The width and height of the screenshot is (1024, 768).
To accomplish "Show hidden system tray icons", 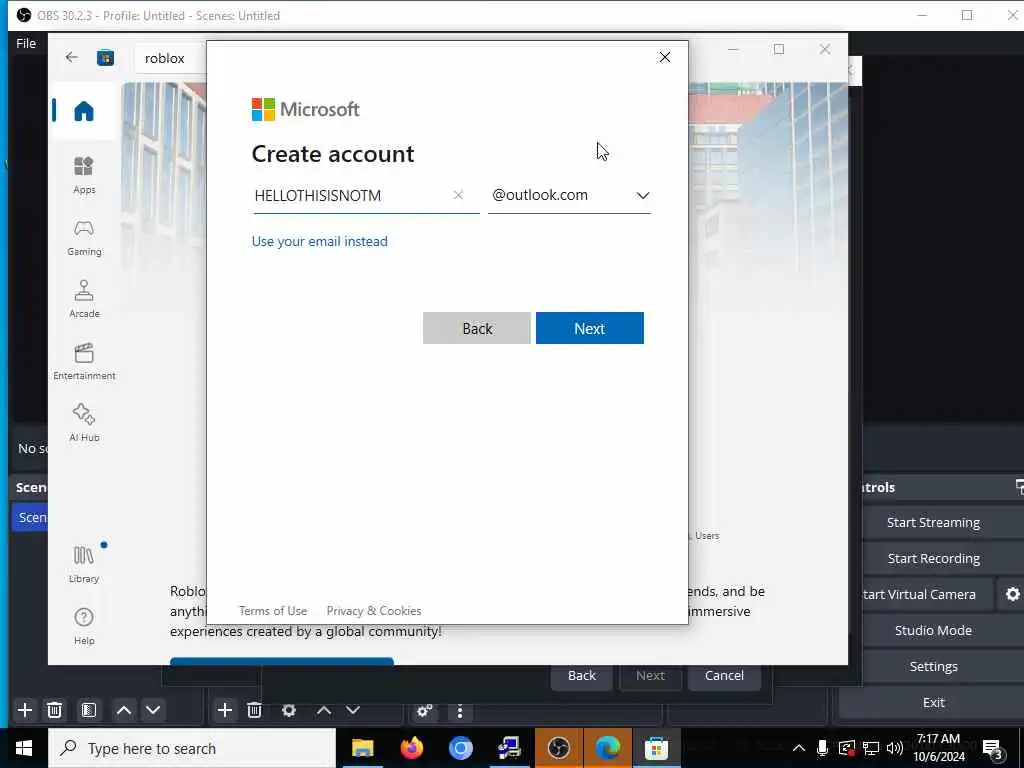I will click(798, 748).
